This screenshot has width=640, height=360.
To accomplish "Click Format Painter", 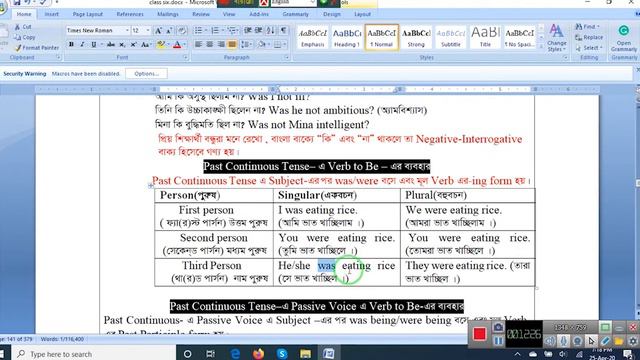I will (37, 48).
